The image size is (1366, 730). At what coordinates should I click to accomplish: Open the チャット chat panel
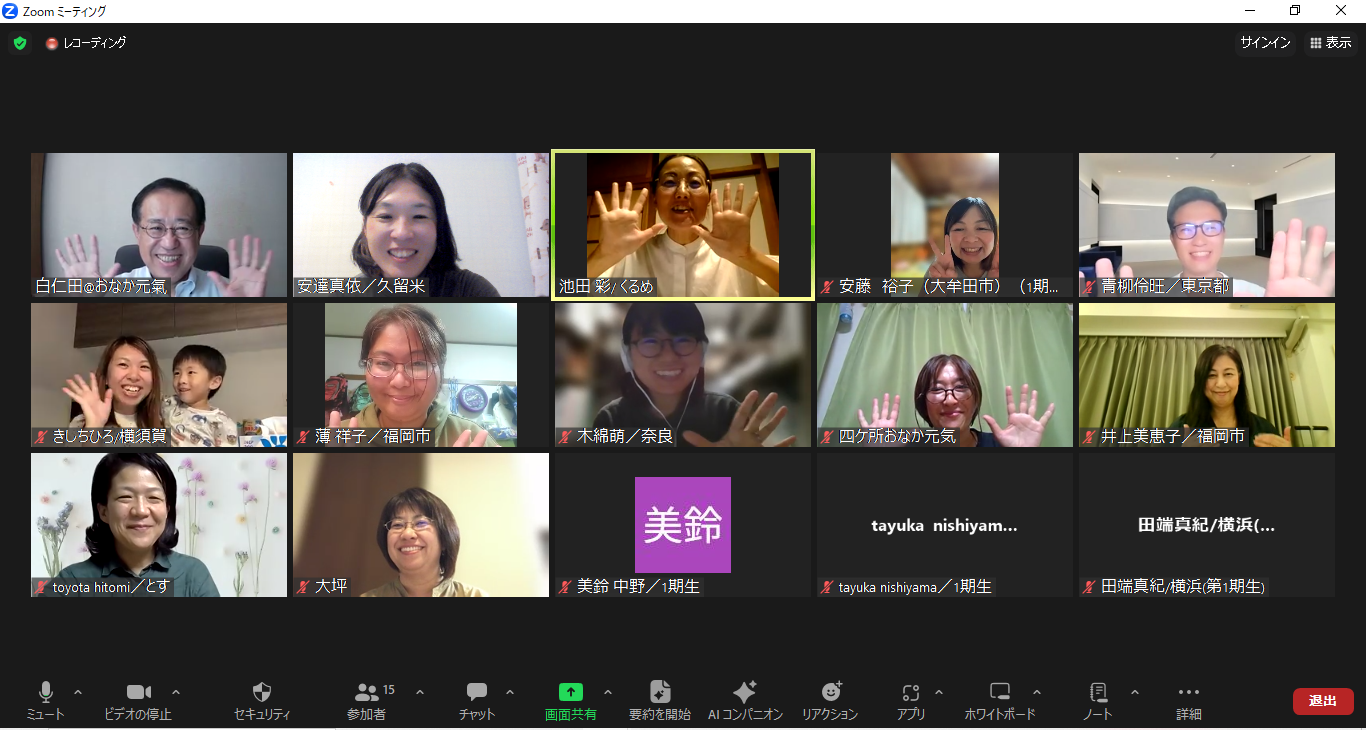477,701
